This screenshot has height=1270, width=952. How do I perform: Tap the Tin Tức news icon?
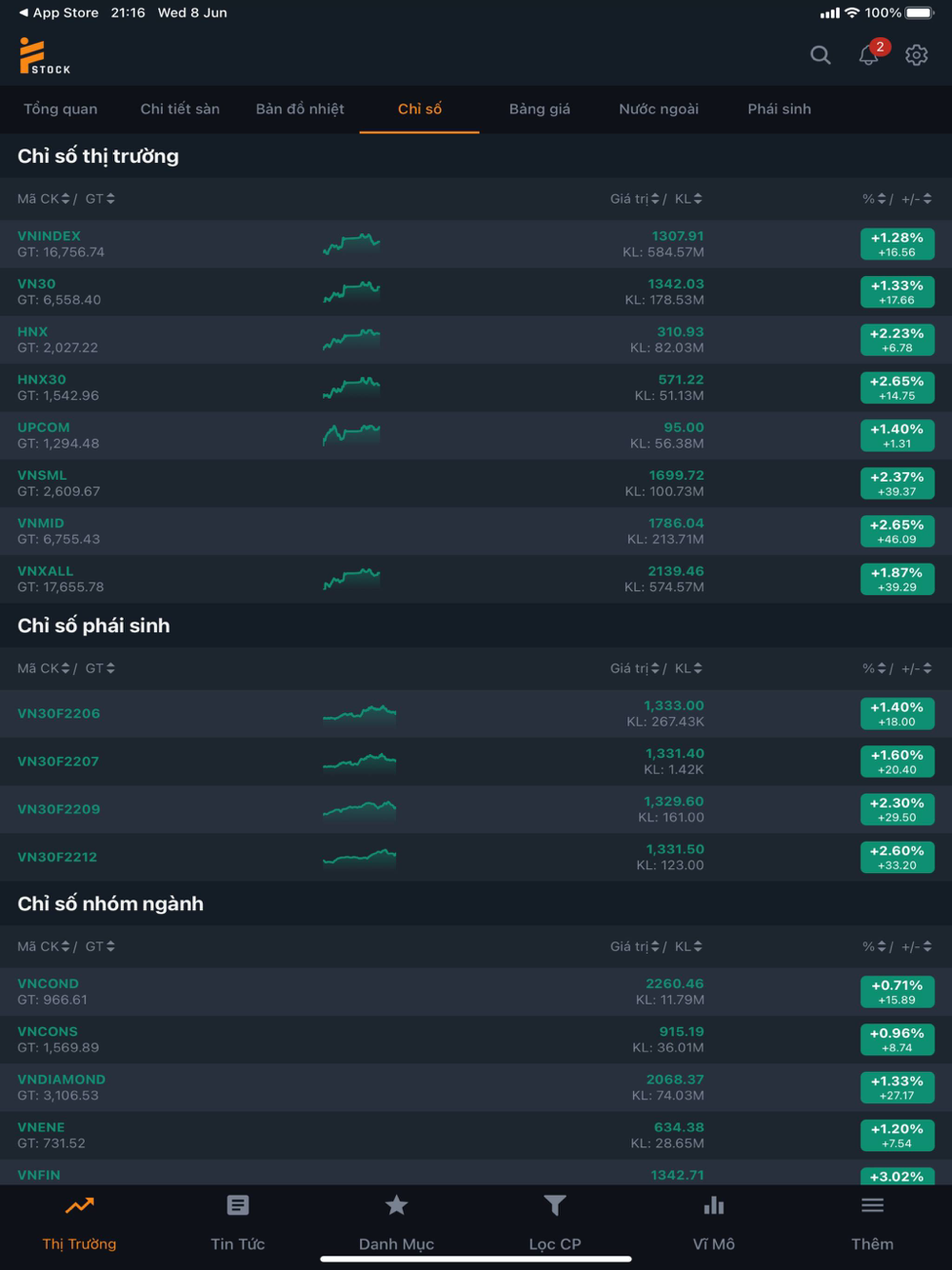[x=238, y=1206]
